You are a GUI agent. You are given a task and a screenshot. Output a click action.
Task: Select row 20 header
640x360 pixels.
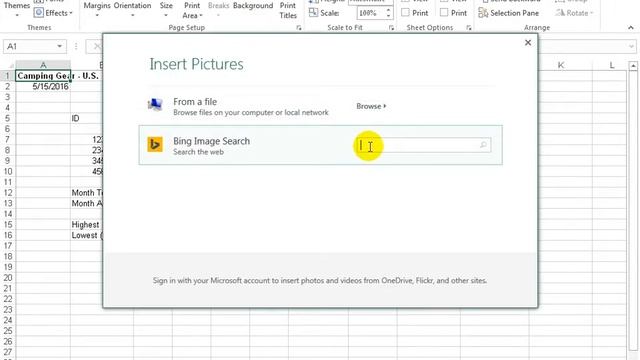pyautogui.click(x=7, y=278)
